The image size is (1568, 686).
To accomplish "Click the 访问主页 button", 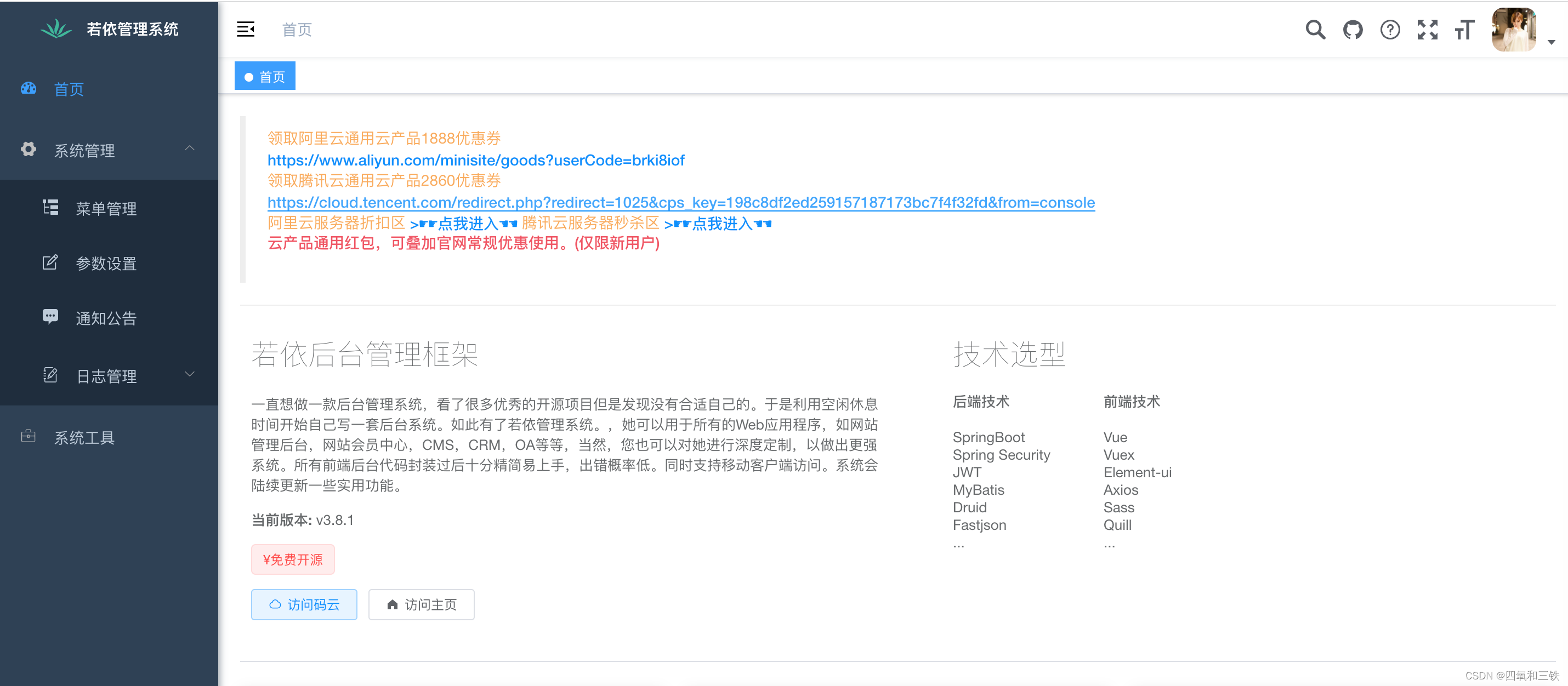I will coord(421,604).
